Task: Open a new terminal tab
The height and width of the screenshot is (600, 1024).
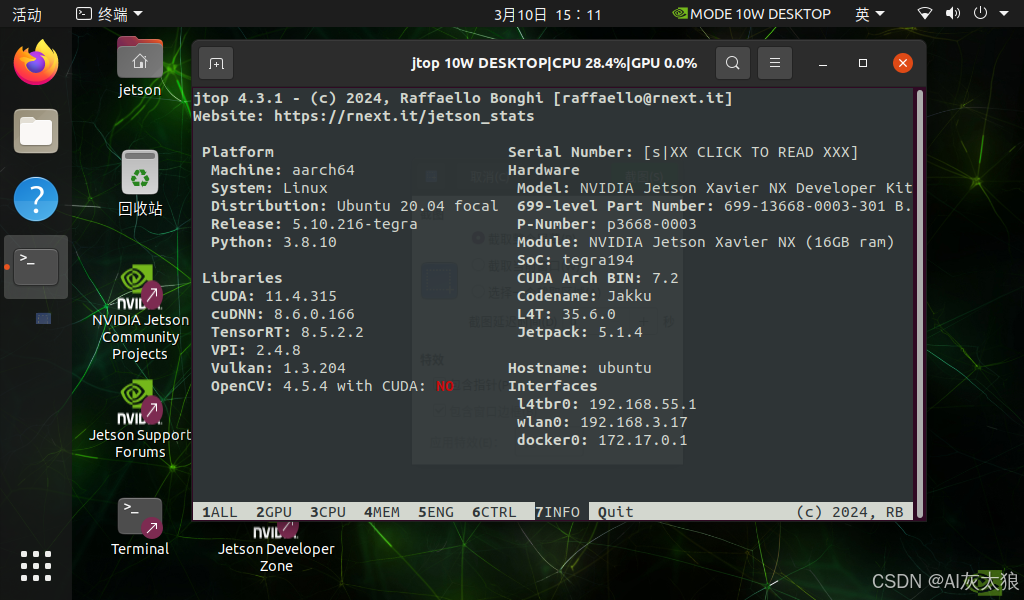Action: (216, 63)
